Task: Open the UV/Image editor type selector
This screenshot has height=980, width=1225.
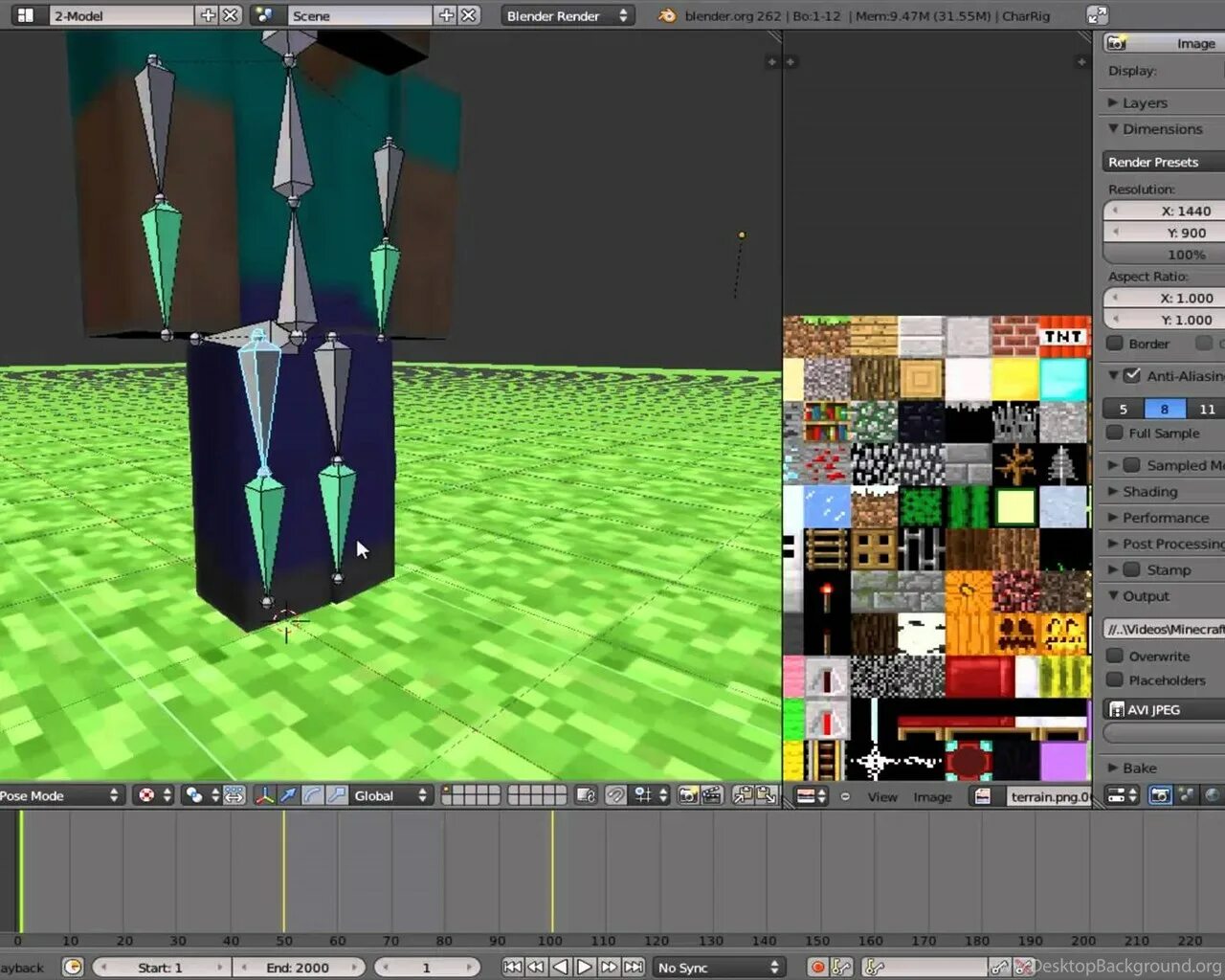Action: [x=812, y=796]
